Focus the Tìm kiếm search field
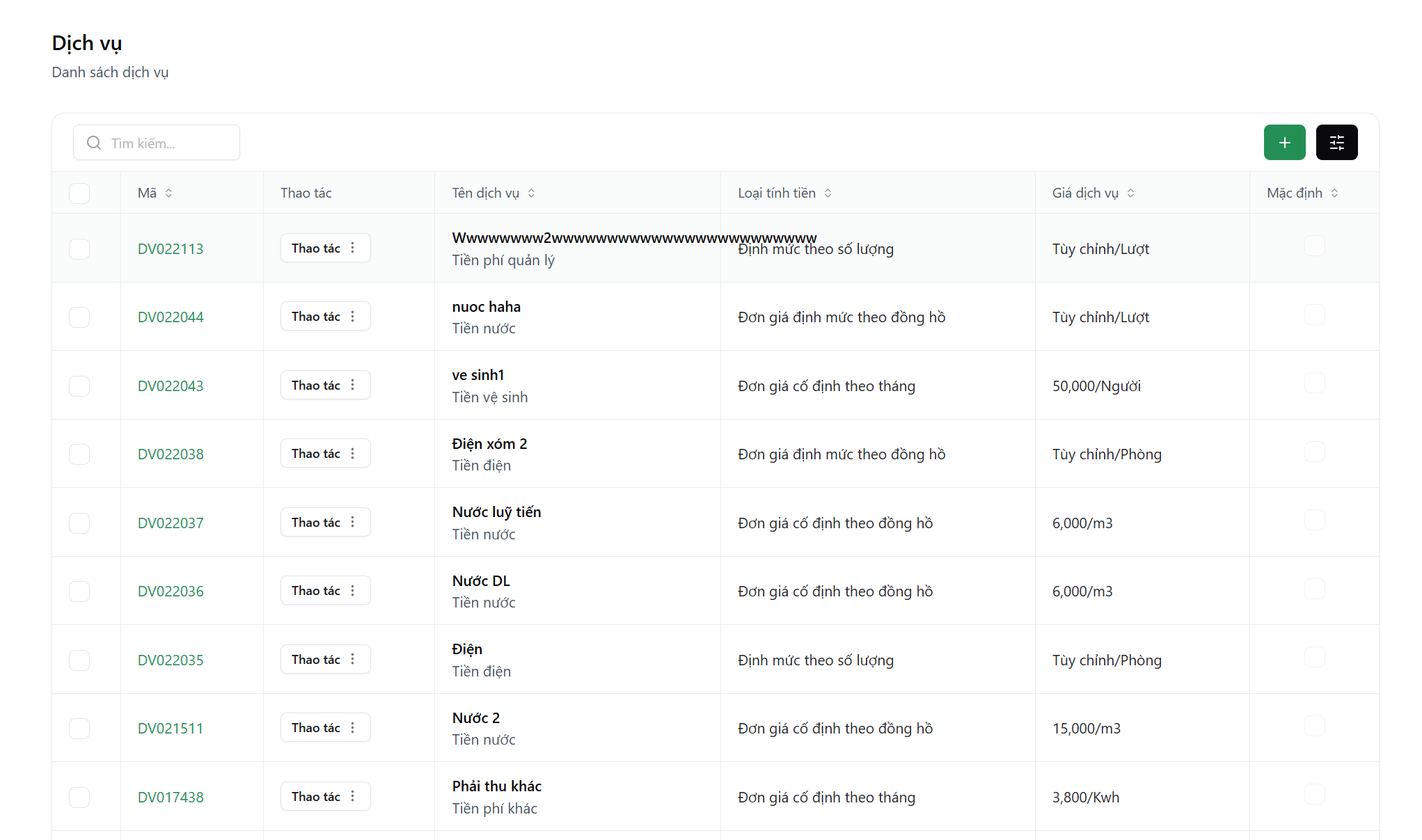1422x840 pixels. click(167, 143)
